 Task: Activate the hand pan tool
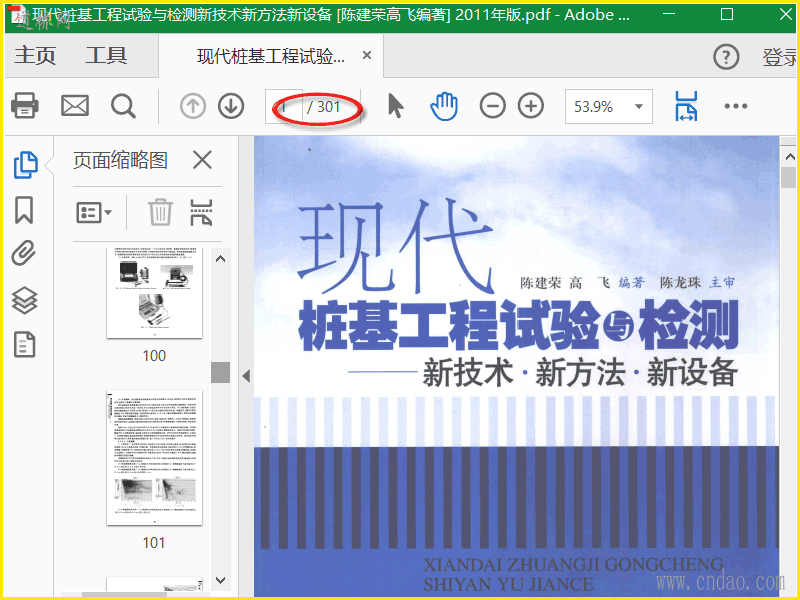click(444, 106)
